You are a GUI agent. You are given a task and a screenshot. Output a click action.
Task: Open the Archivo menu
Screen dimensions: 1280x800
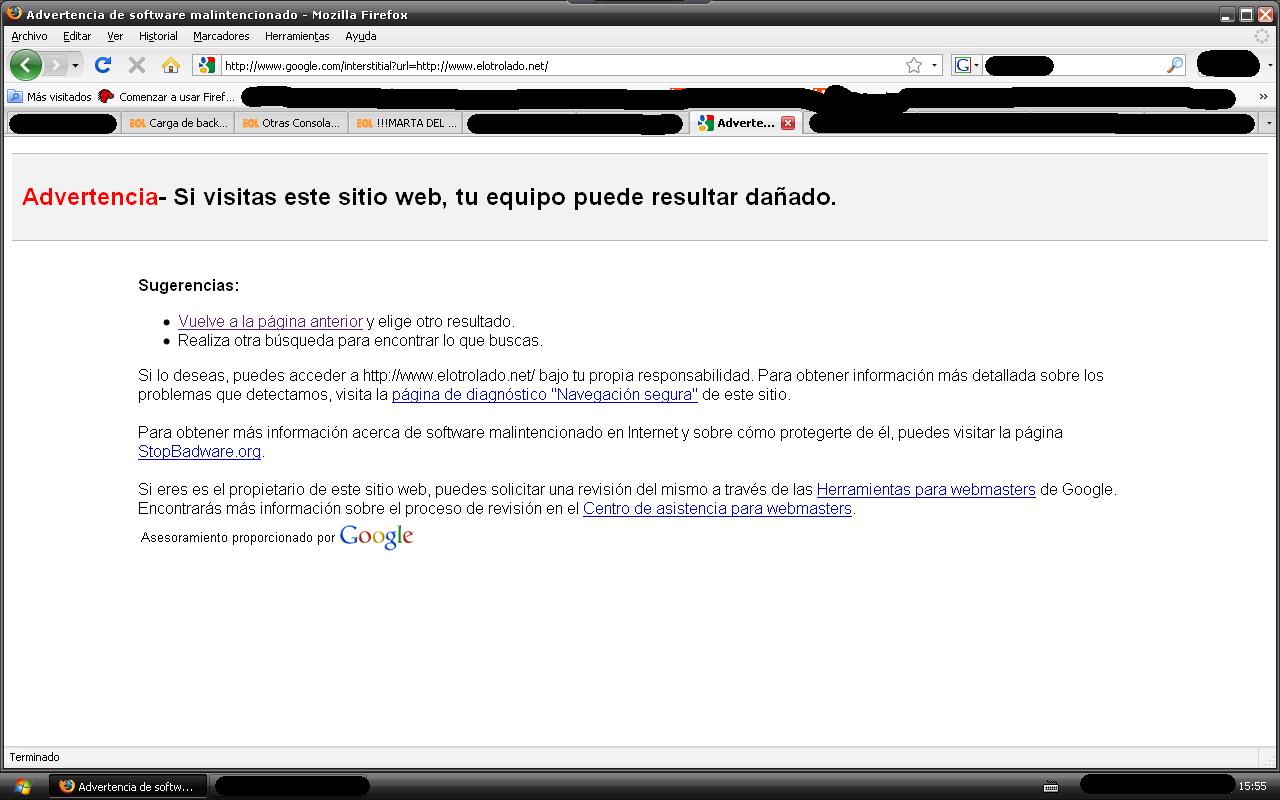29,36
